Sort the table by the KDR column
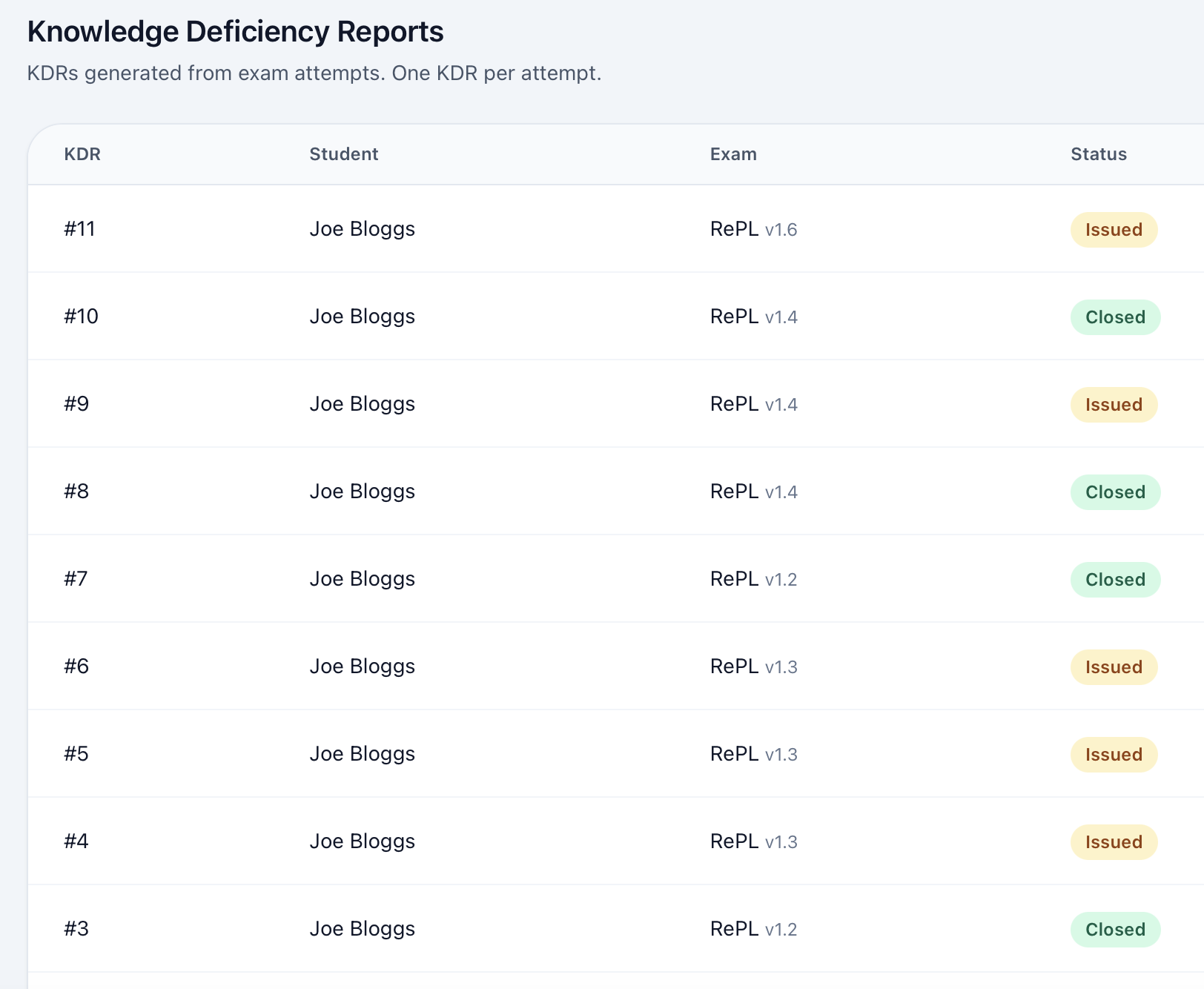Viewport: 1204px width, 989px height. [x=82, y=154]
